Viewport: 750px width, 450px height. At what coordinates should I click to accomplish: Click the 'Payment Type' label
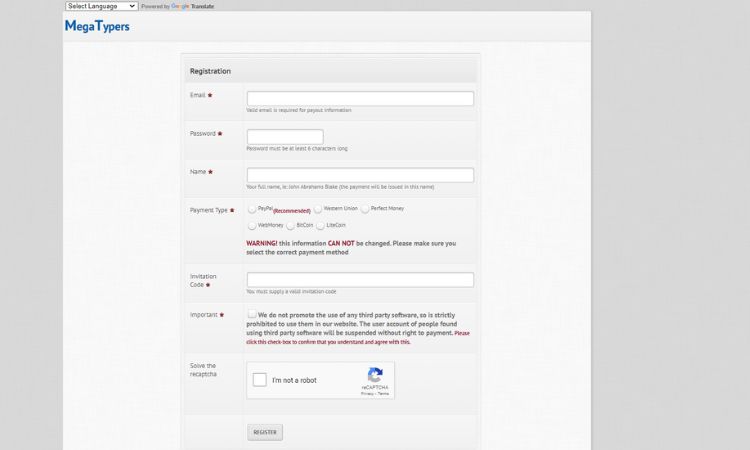(209, 210)
